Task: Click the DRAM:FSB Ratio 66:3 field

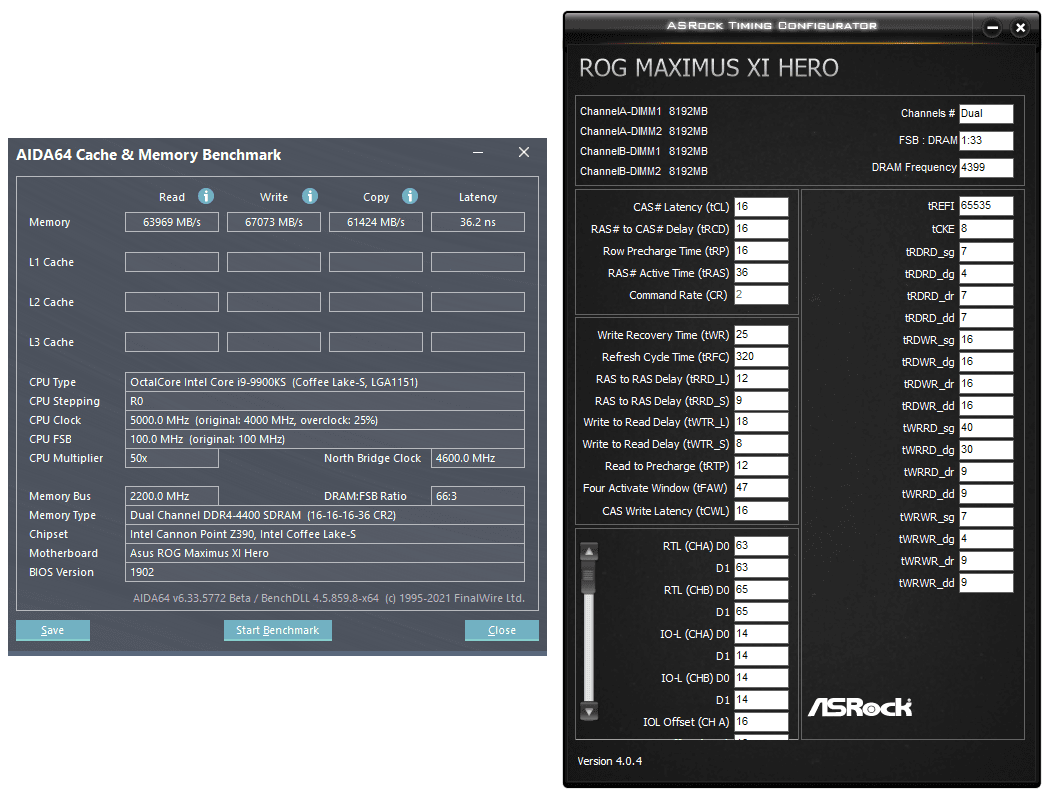Action: 478,496
